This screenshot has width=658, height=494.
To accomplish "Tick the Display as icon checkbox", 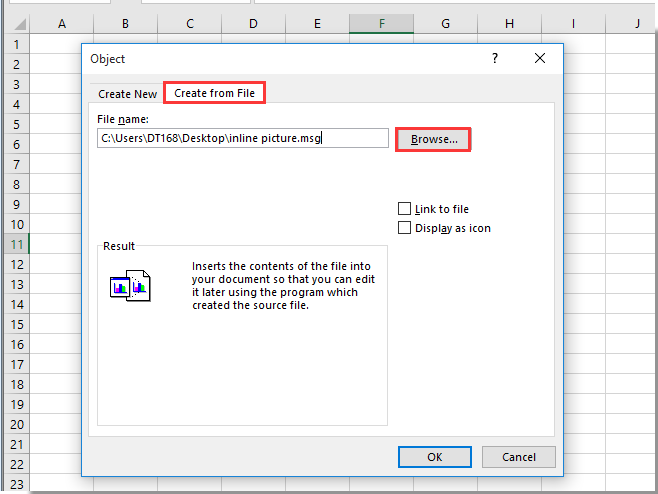I will click(x=405, y=228).
